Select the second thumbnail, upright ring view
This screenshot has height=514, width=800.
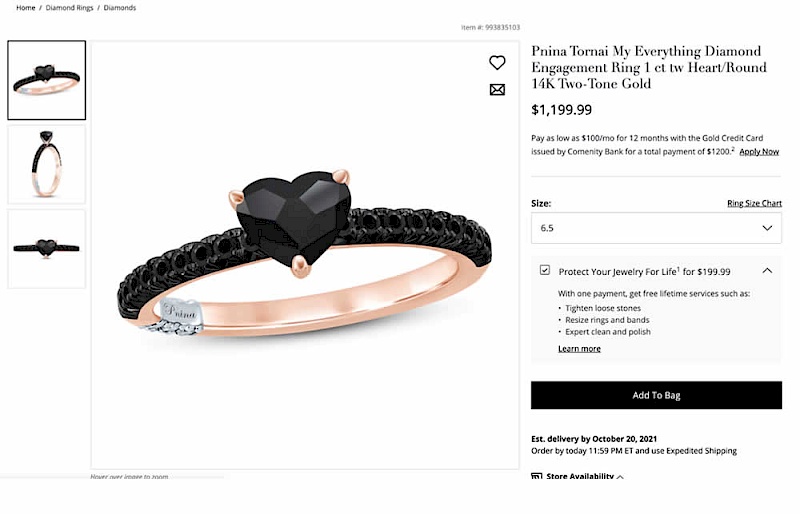(47, 164)
